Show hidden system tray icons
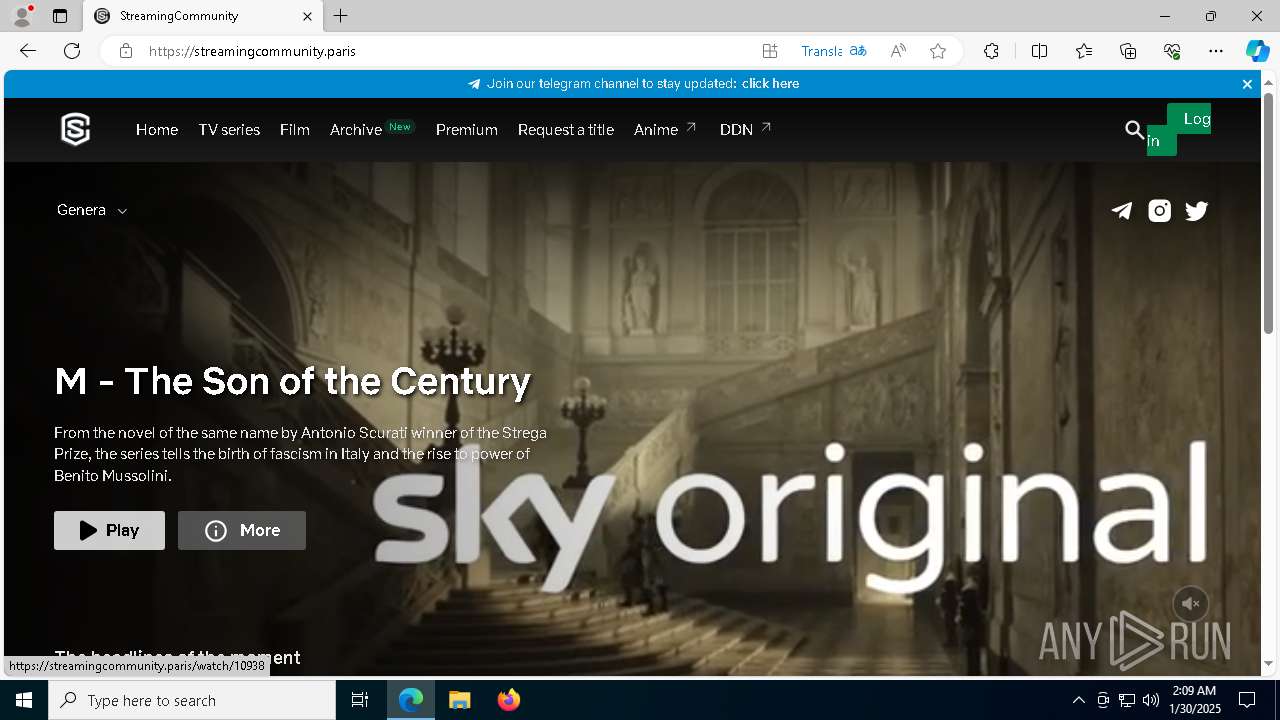1280x720 pixels. 1078,700
